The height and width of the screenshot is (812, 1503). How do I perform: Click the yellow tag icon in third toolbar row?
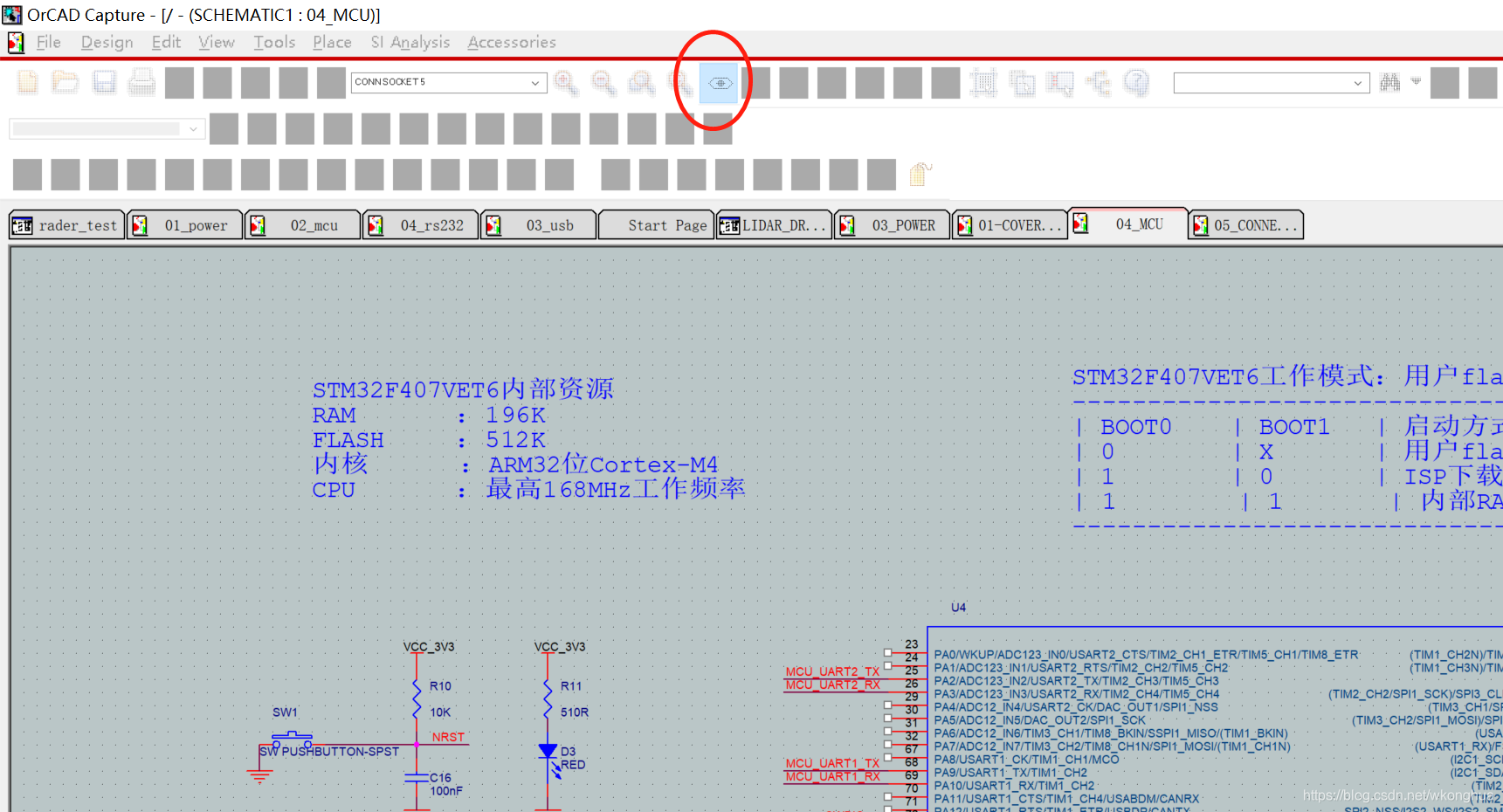(919, 175)
